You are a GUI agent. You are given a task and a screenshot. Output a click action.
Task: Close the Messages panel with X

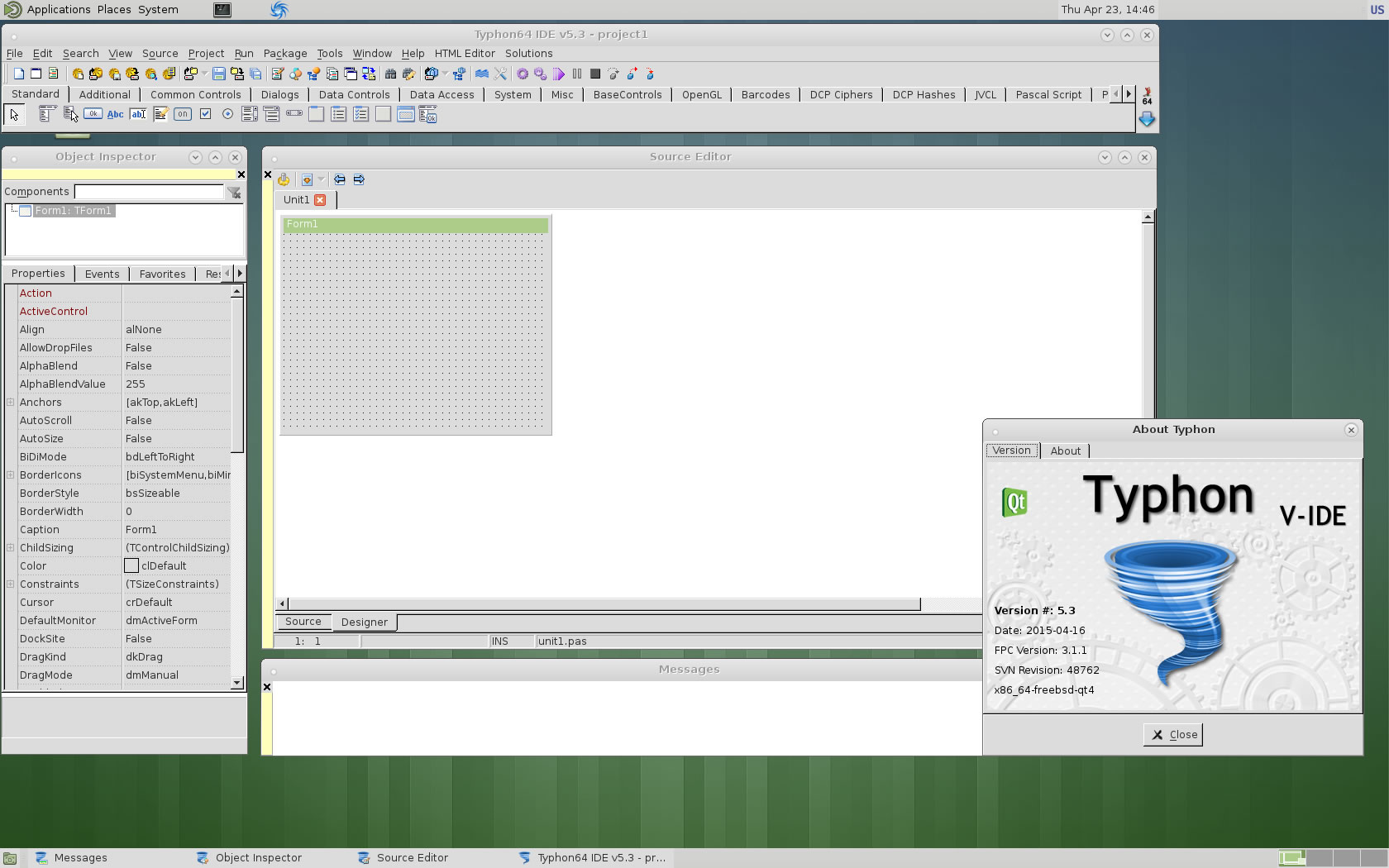pyautogui.click(x=267, y=687)
